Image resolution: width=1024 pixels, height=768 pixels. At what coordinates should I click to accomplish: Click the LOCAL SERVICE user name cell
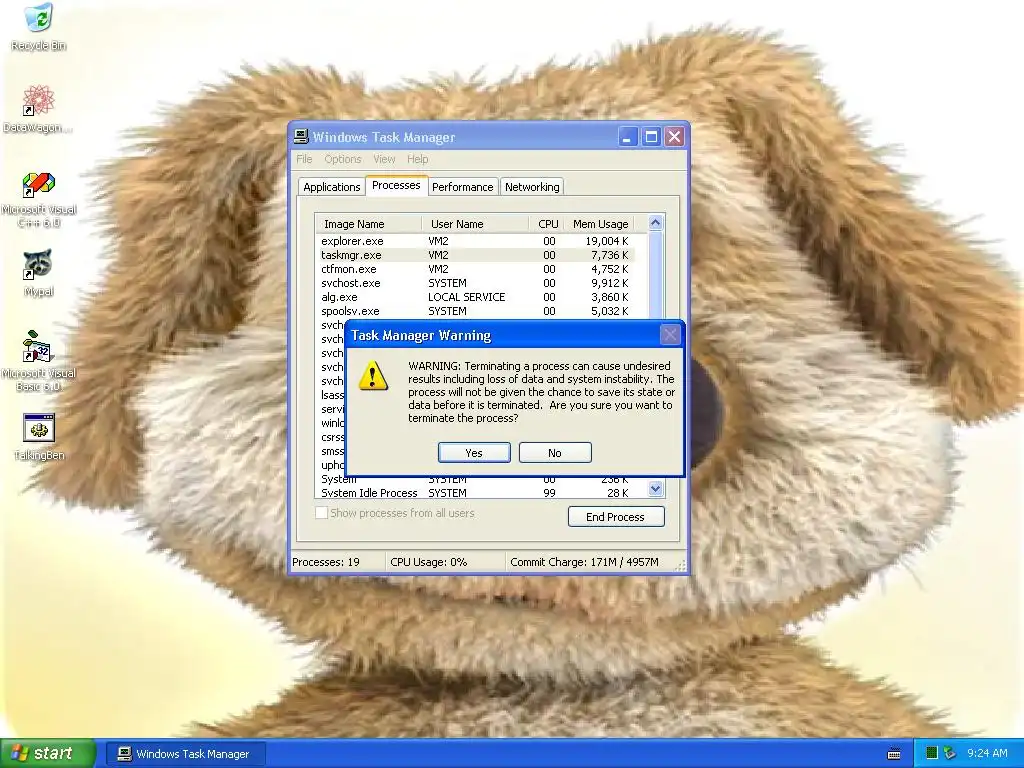467,297
